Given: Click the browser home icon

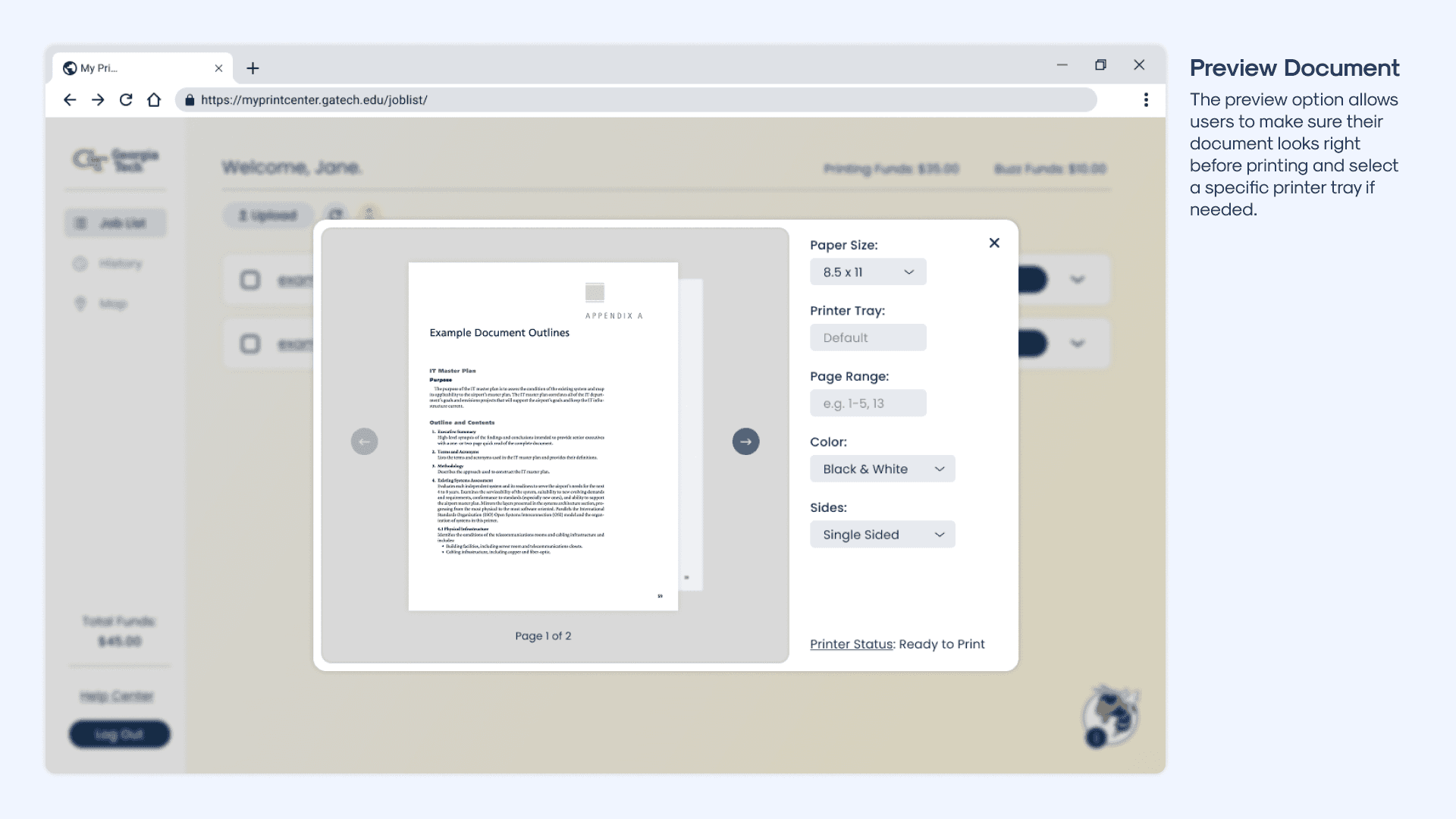Looking at the screenshot, I should click(x=154, y=100).
